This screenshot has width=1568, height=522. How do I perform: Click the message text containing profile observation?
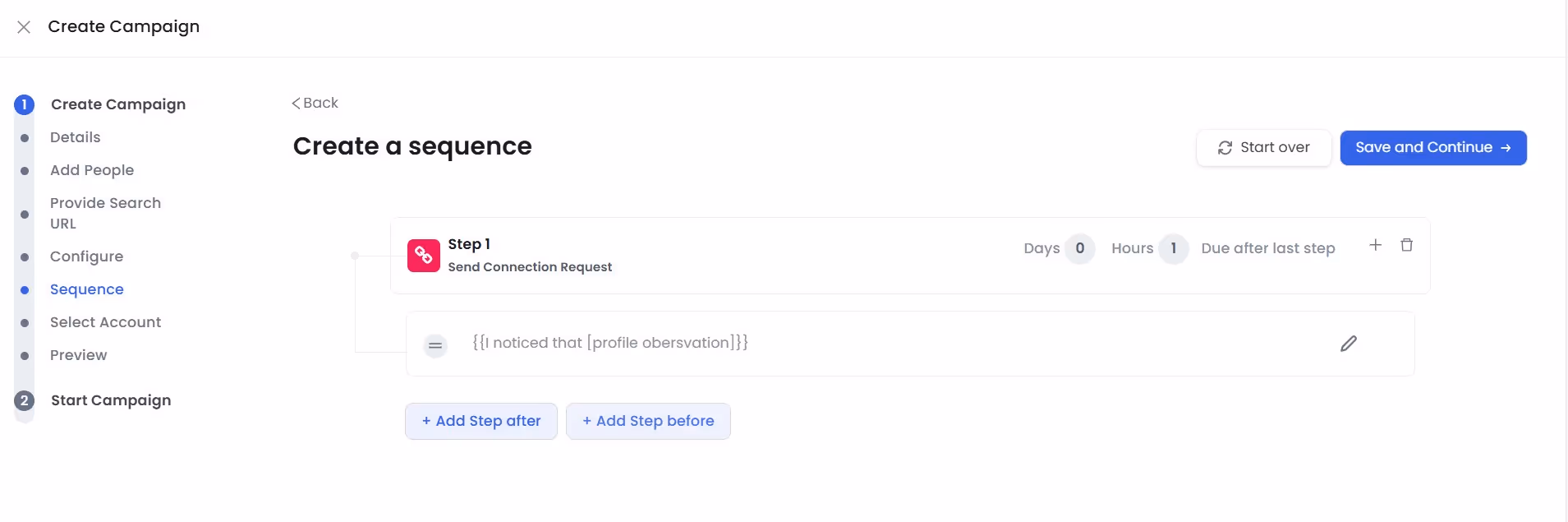coord(609,342)
